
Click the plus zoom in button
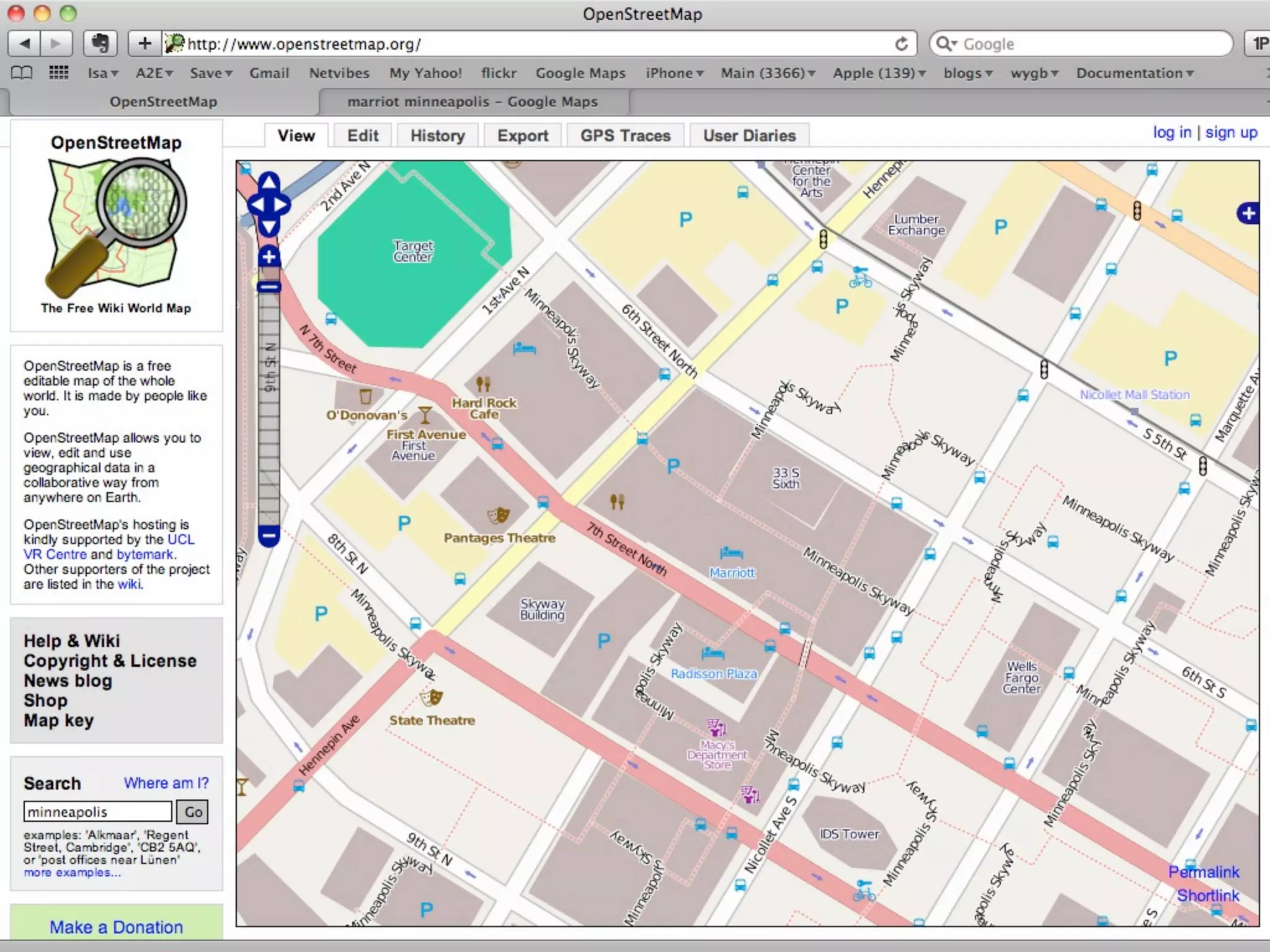pyautogui.click(x=269, y=257)
